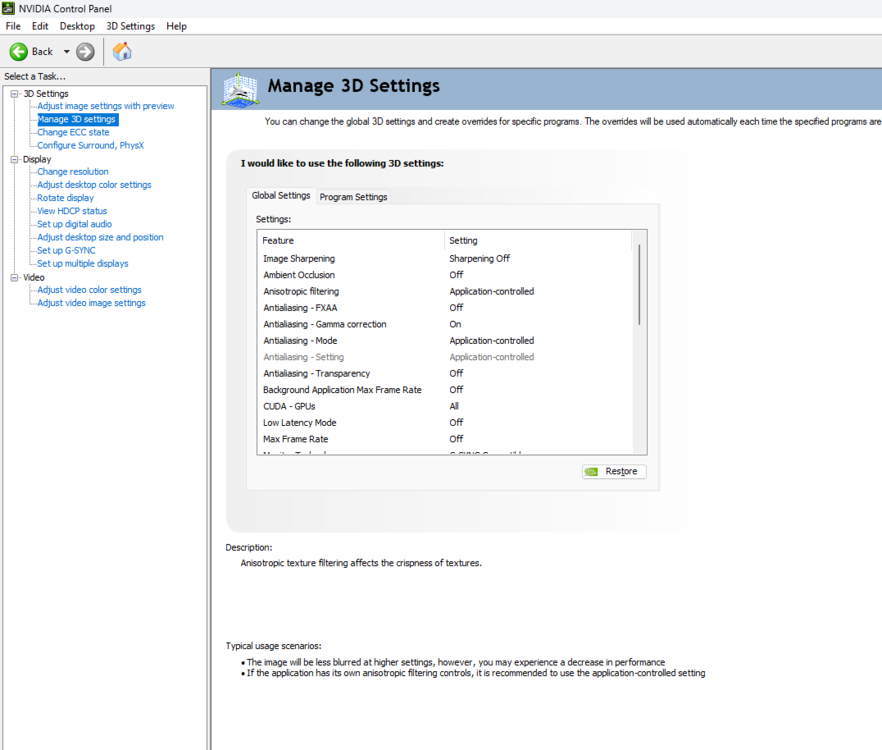Open the 3D Settings menu
Viewport: 882px width, 750px height.
click(x=130, y=26)
